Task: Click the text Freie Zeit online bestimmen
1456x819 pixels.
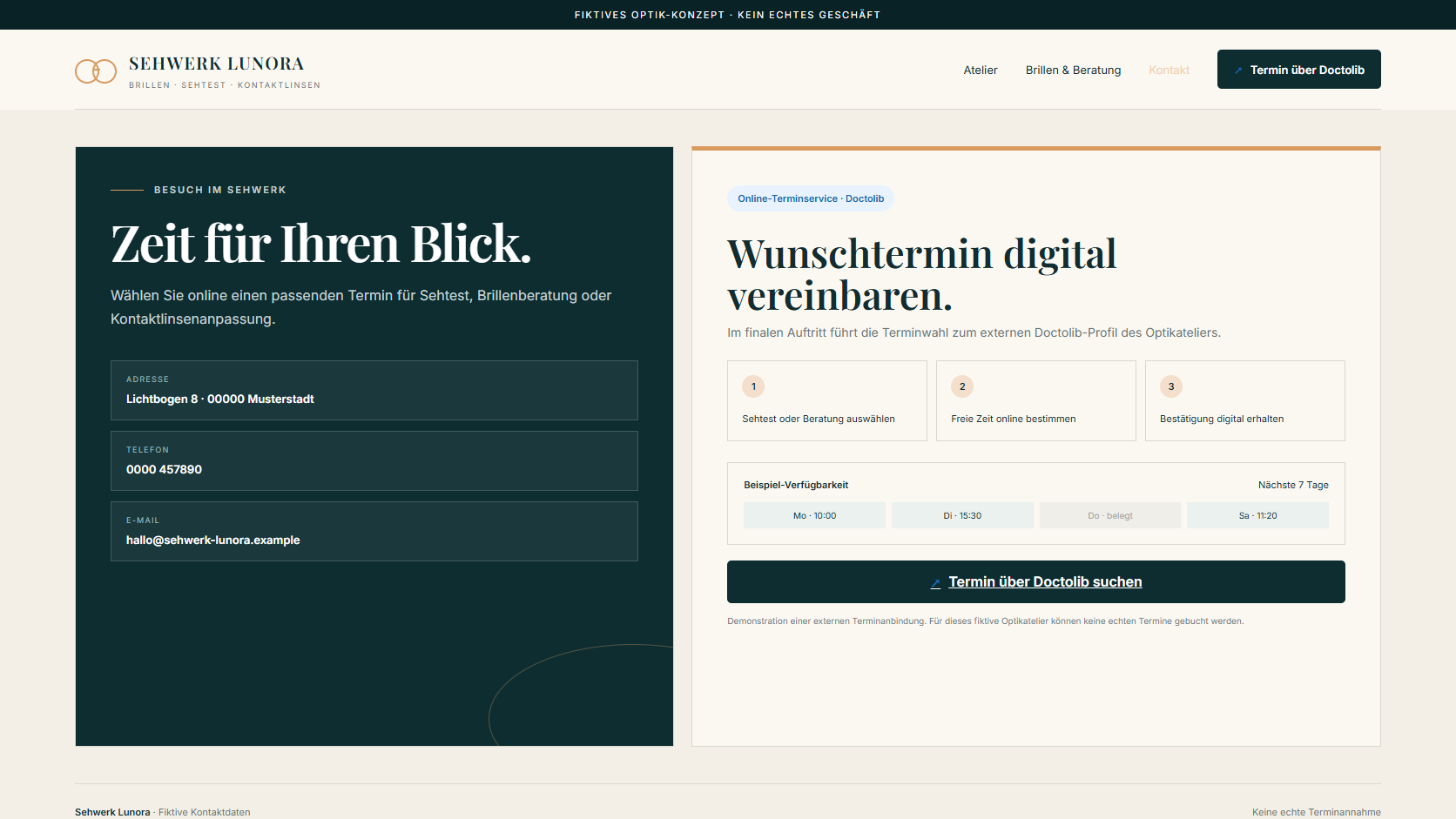Action: click(1014, 419)
